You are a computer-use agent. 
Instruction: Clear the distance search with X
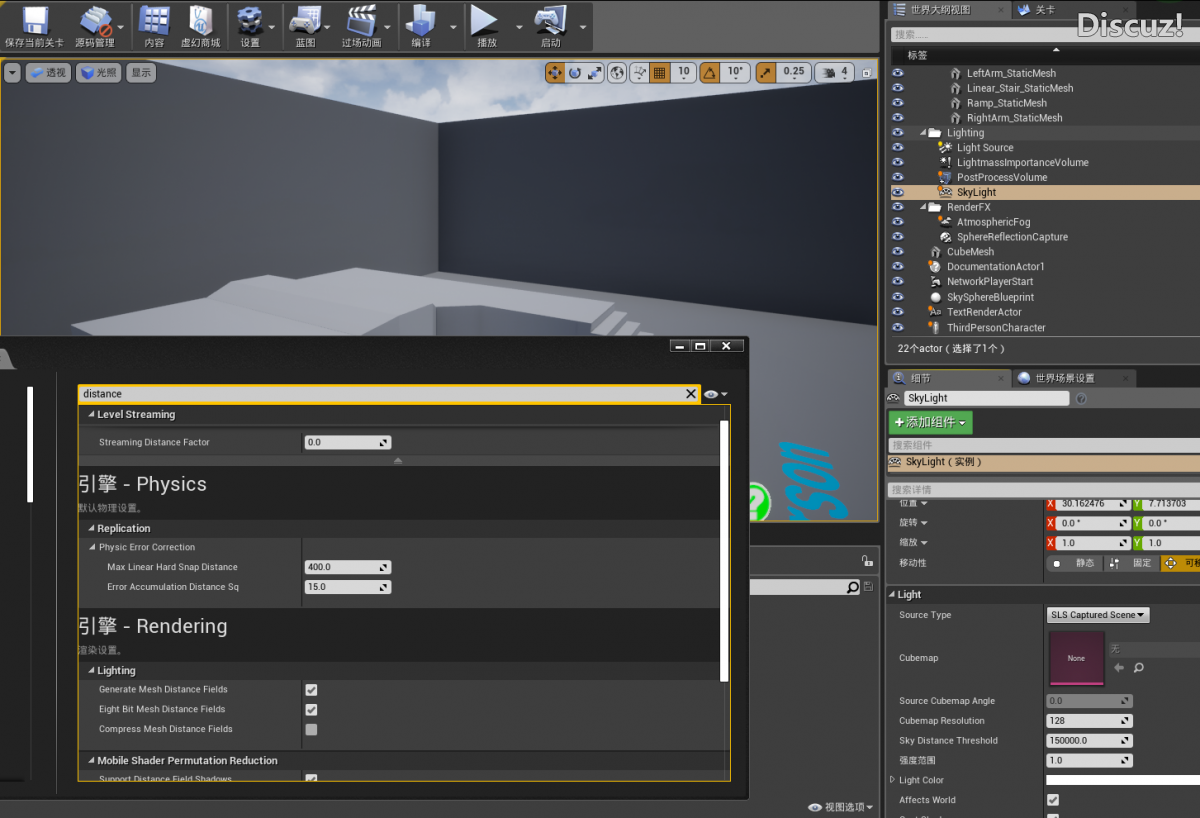click(690, 394)
